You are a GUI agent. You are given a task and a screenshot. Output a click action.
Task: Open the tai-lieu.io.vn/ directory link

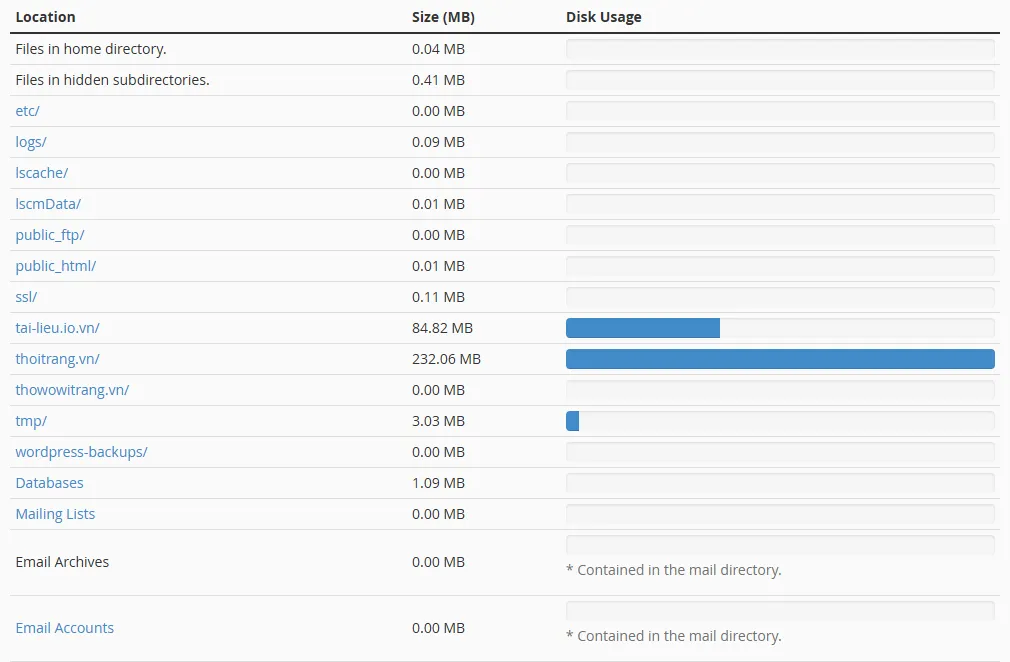click(x=57, y=327)
